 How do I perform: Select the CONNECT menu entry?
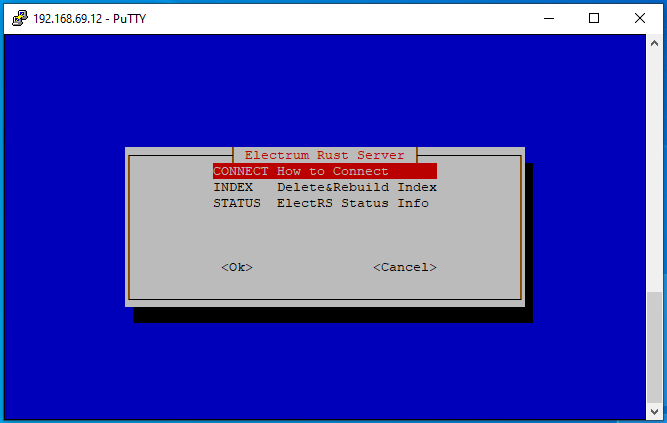[325, 171]
